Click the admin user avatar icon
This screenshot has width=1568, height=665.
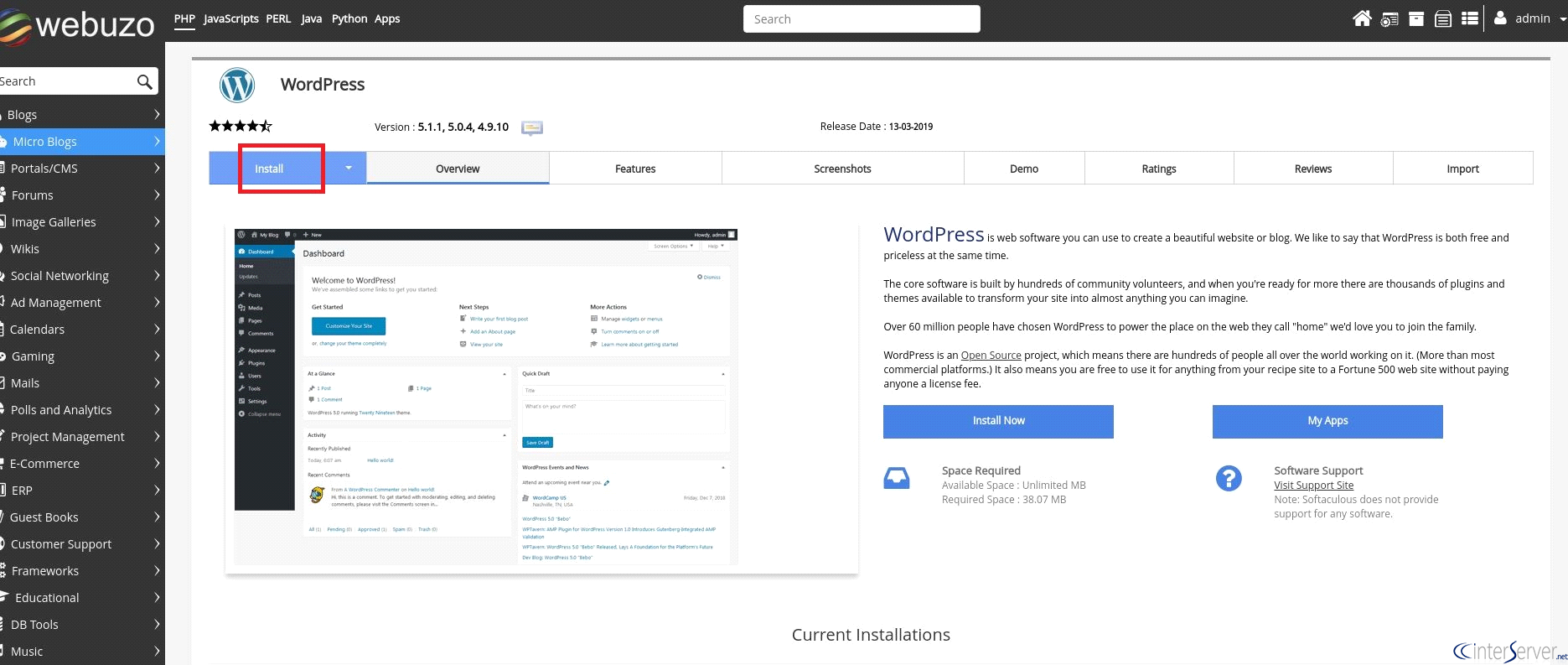(x=1500, y=18)
